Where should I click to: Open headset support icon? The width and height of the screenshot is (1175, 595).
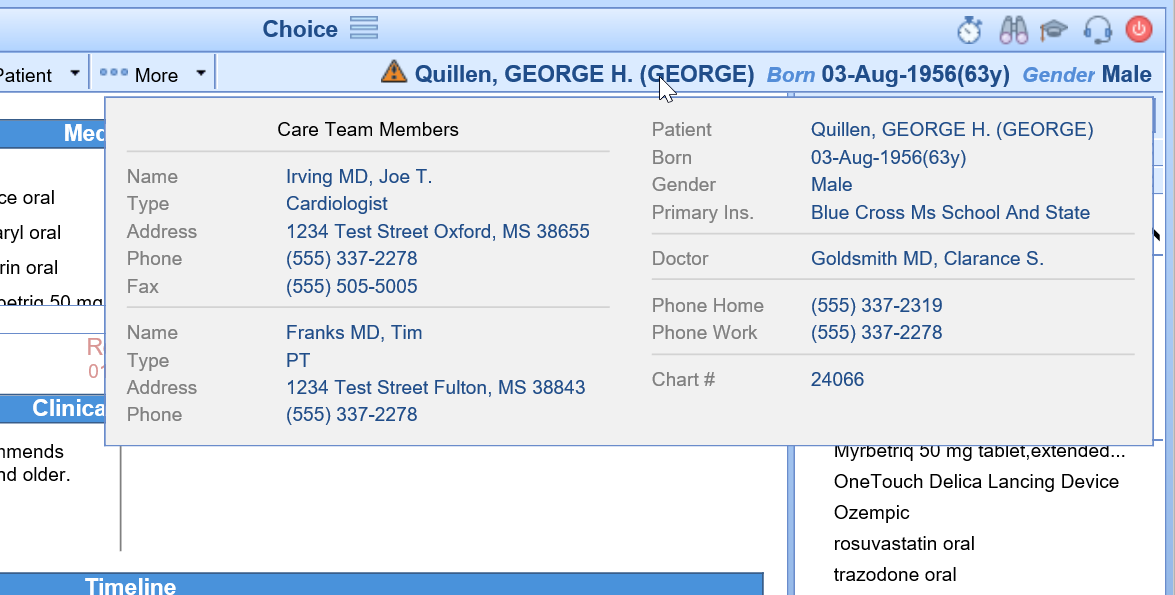pos(1098,30)
